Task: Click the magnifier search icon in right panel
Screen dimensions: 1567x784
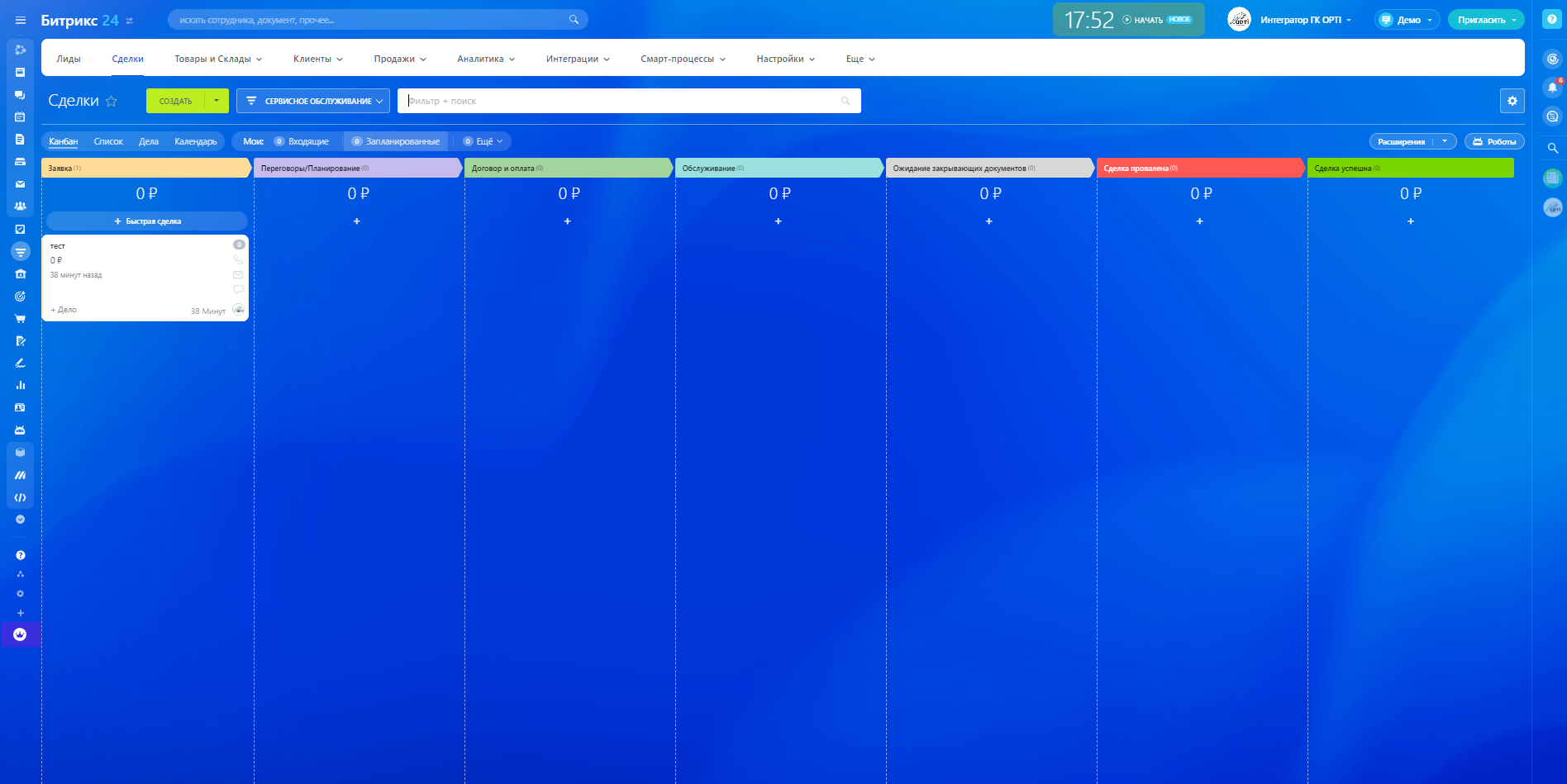Action: (x=1553, y=148)
